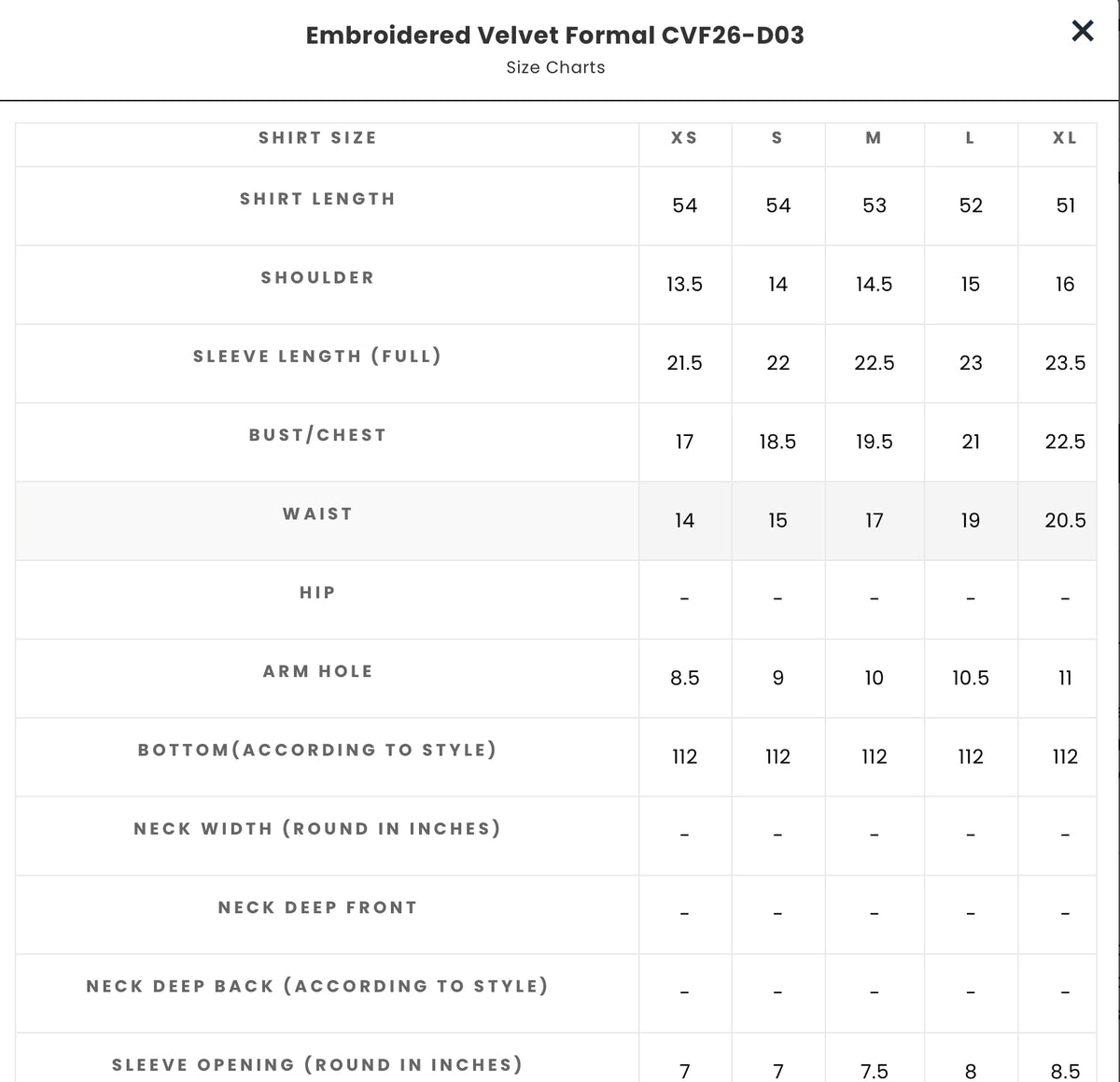This screenshot has width=1120, height=1082.
Task: Click the Shirt Size header cell
Action: pos(317,138)
